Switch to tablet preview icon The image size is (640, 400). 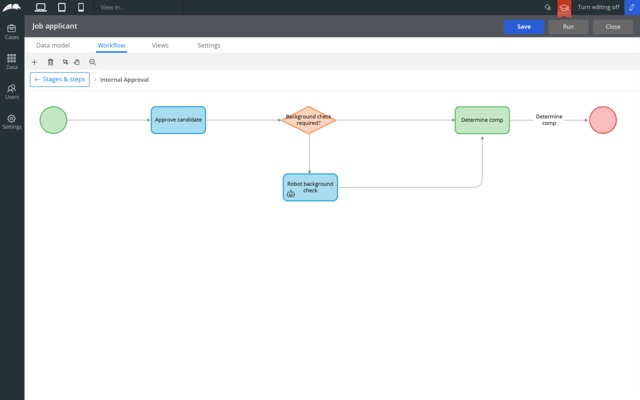pos(61,7)
